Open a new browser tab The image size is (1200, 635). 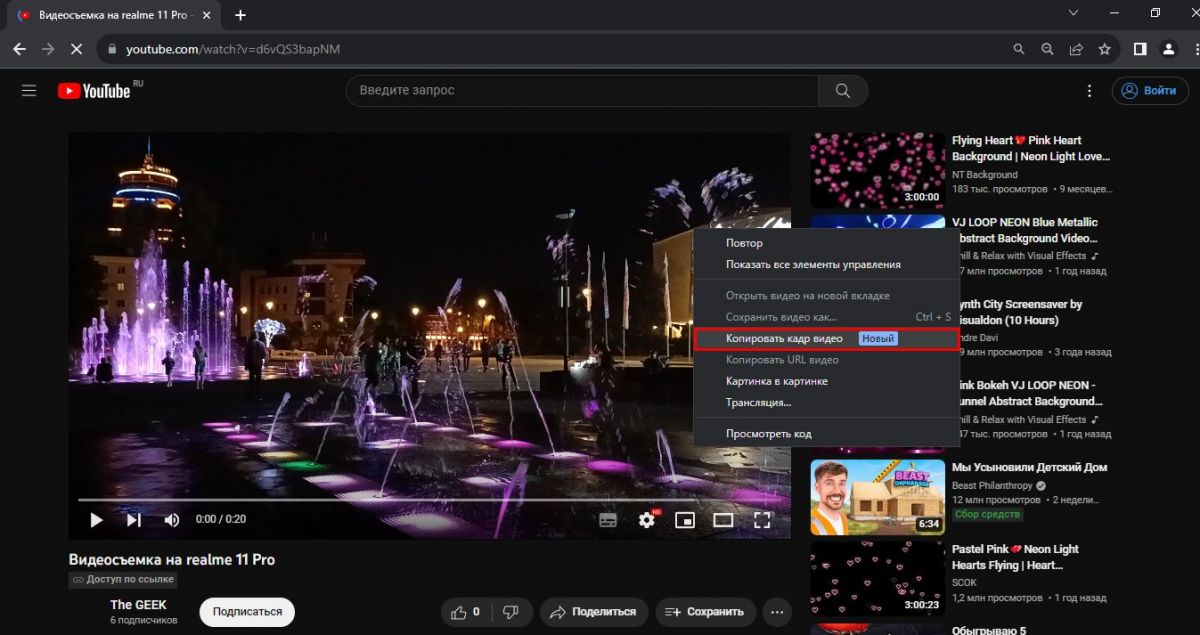tap(240, 15)
